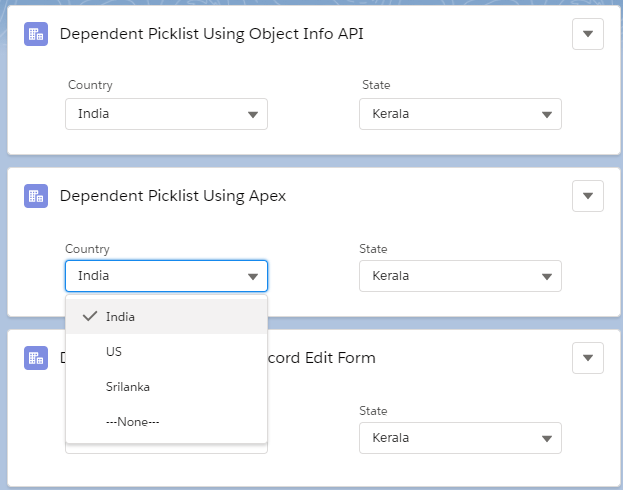Viewport: 623px width, 490px height.
Task: Expand the Record Edit Form card menu
Action: pyautogui.click(x=588, y=358)
